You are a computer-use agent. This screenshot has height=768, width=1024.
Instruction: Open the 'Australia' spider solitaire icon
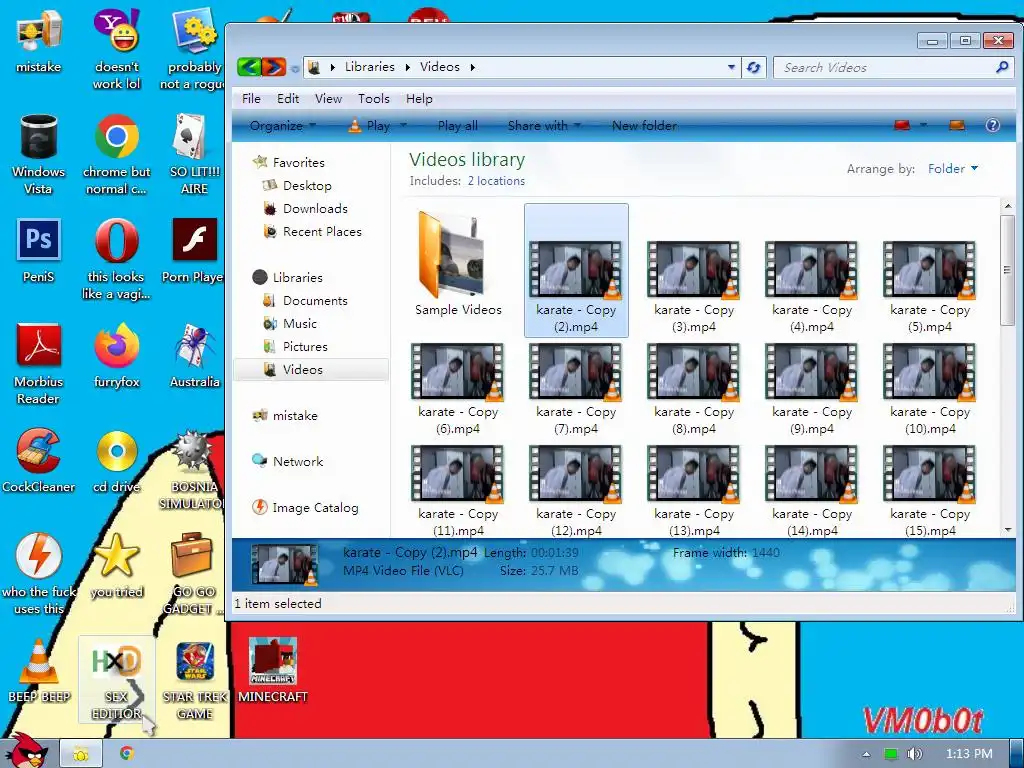193,356
